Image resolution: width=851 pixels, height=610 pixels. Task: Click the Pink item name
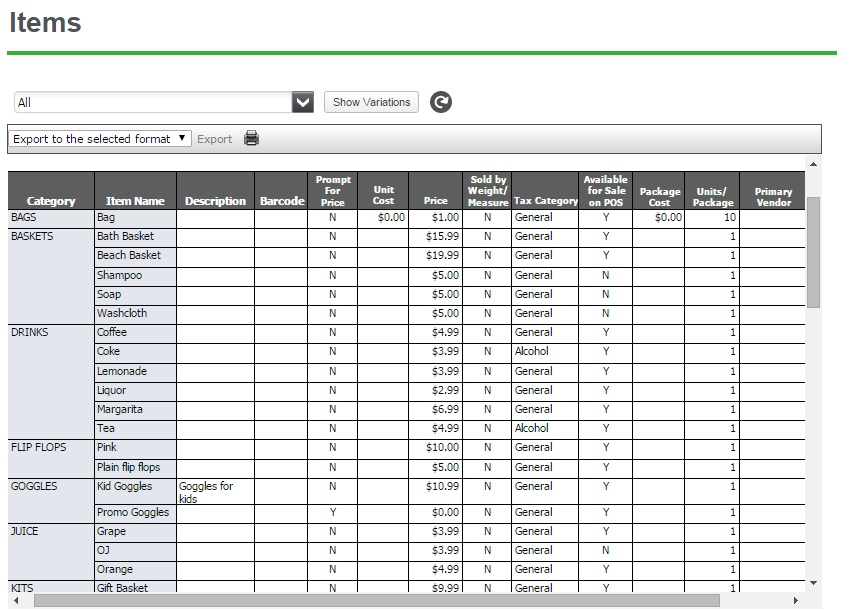[107, 447]
